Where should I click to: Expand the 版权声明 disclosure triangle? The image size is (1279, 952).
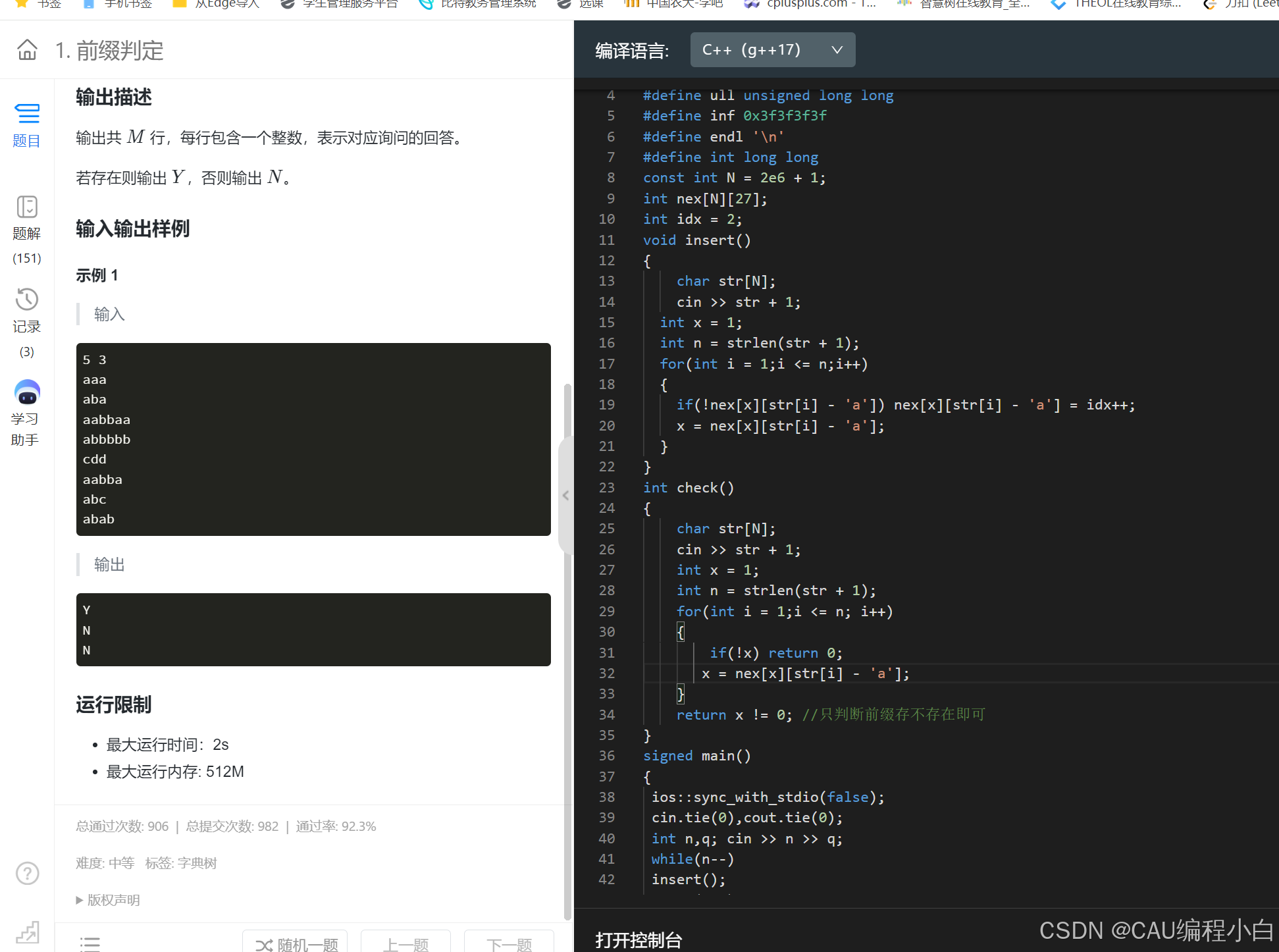click(80, 900)
